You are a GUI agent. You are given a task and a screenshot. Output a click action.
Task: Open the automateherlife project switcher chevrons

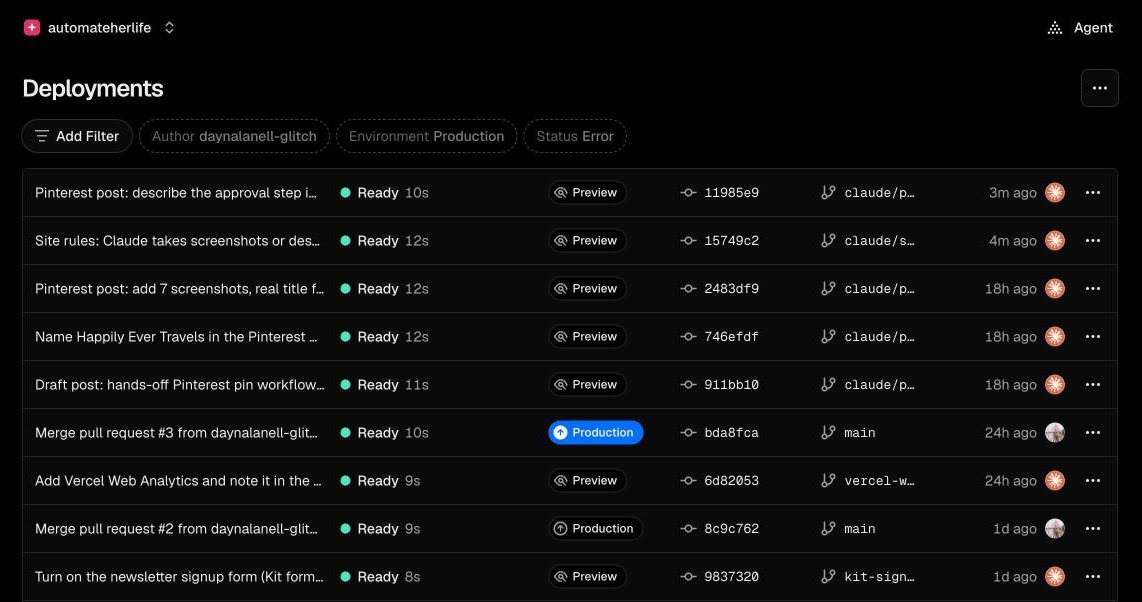[169, 28]
